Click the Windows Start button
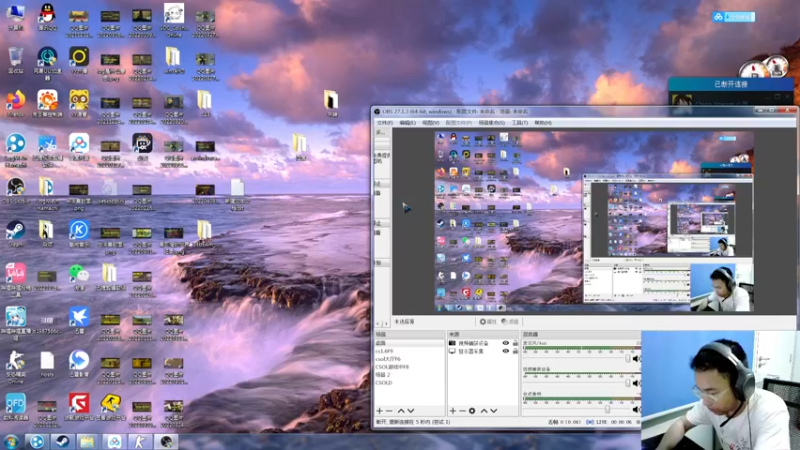The width and height of the screenshot is (800, 450). [x=11, y=441]
